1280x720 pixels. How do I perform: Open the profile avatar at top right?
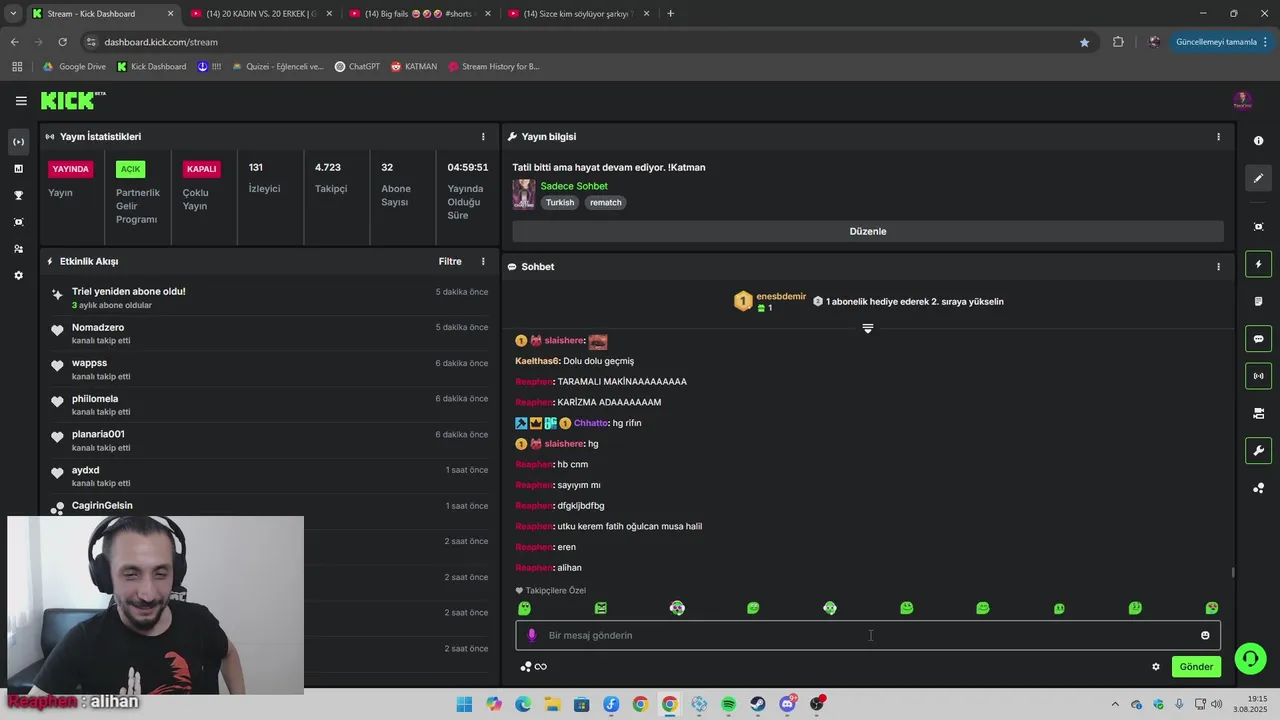1242,101
